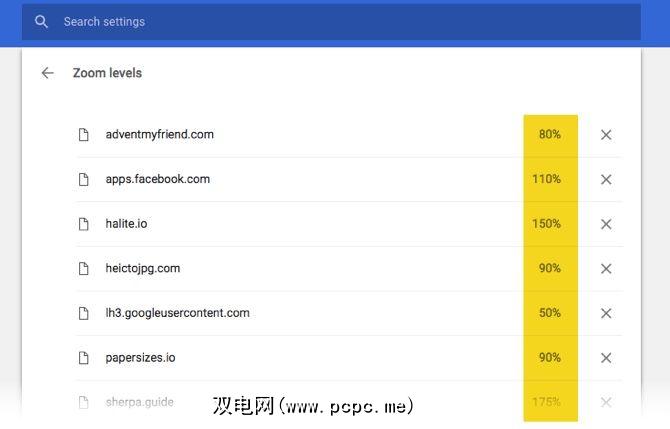
Task: Click the 110% zoom value
Action: (547, 179)
